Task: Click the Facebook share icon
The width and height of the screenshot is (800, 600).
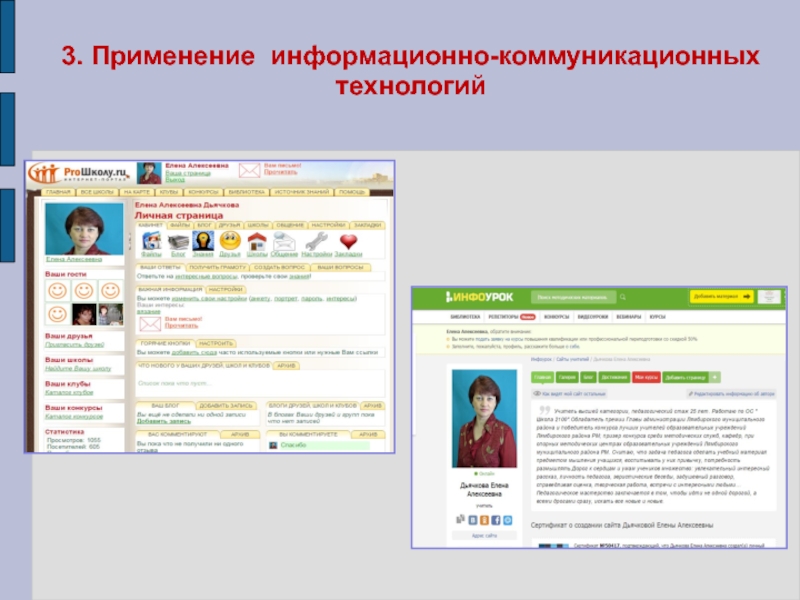Action: [495, 520]
